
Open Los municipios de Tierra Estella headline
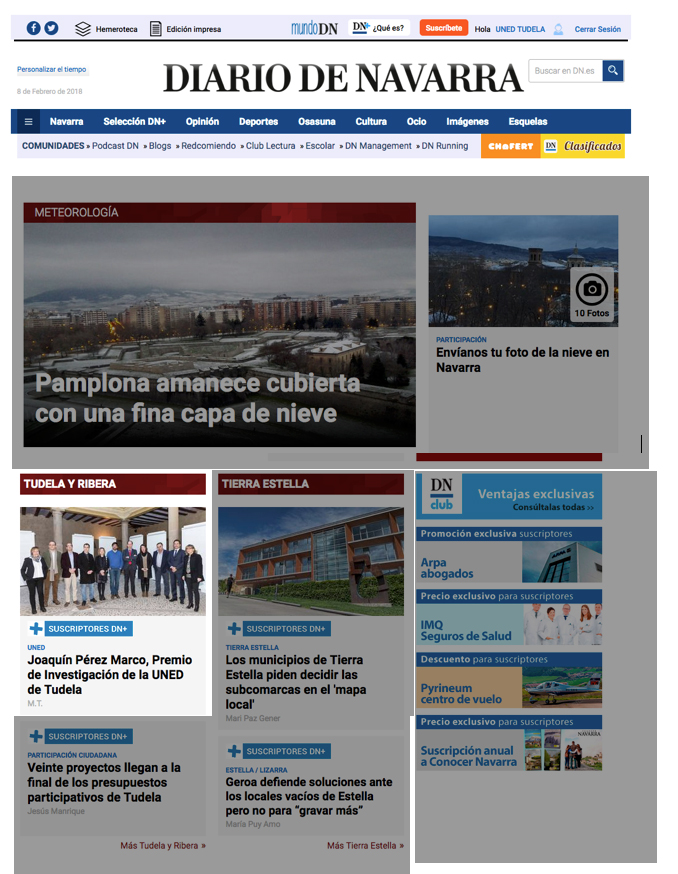tap(296, 682)
